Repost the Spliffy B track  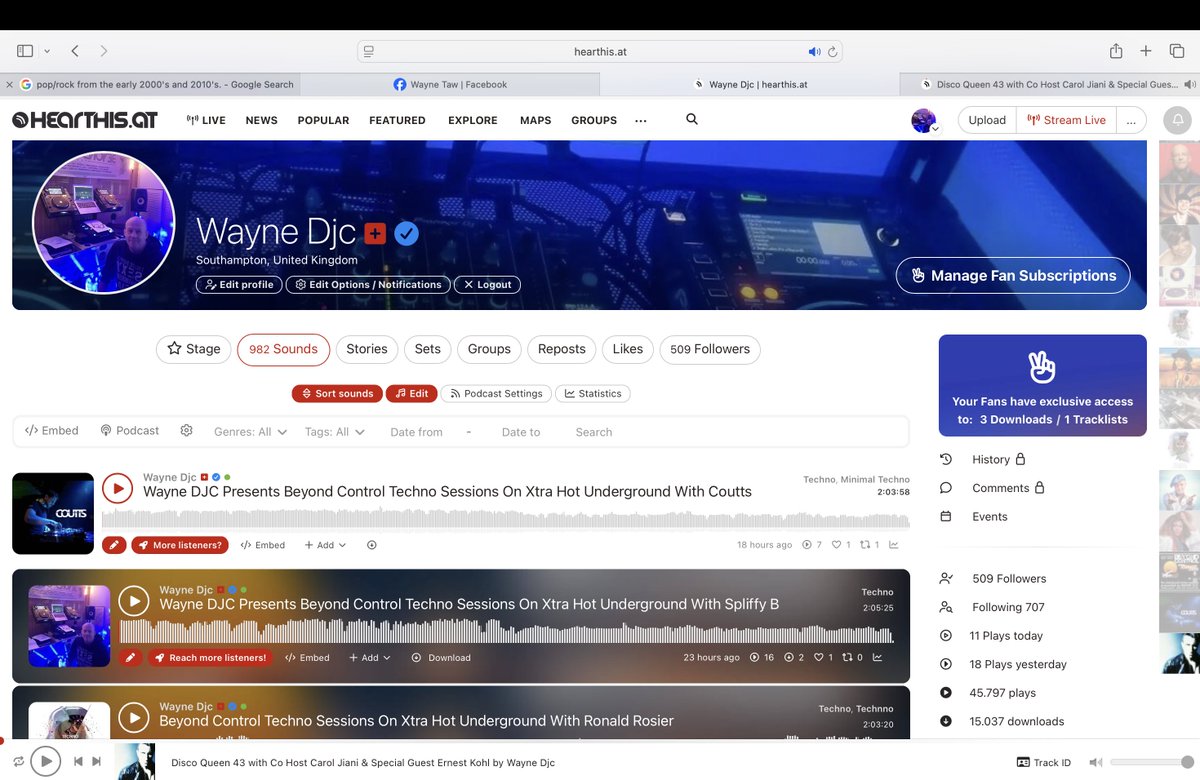(847, 658)
